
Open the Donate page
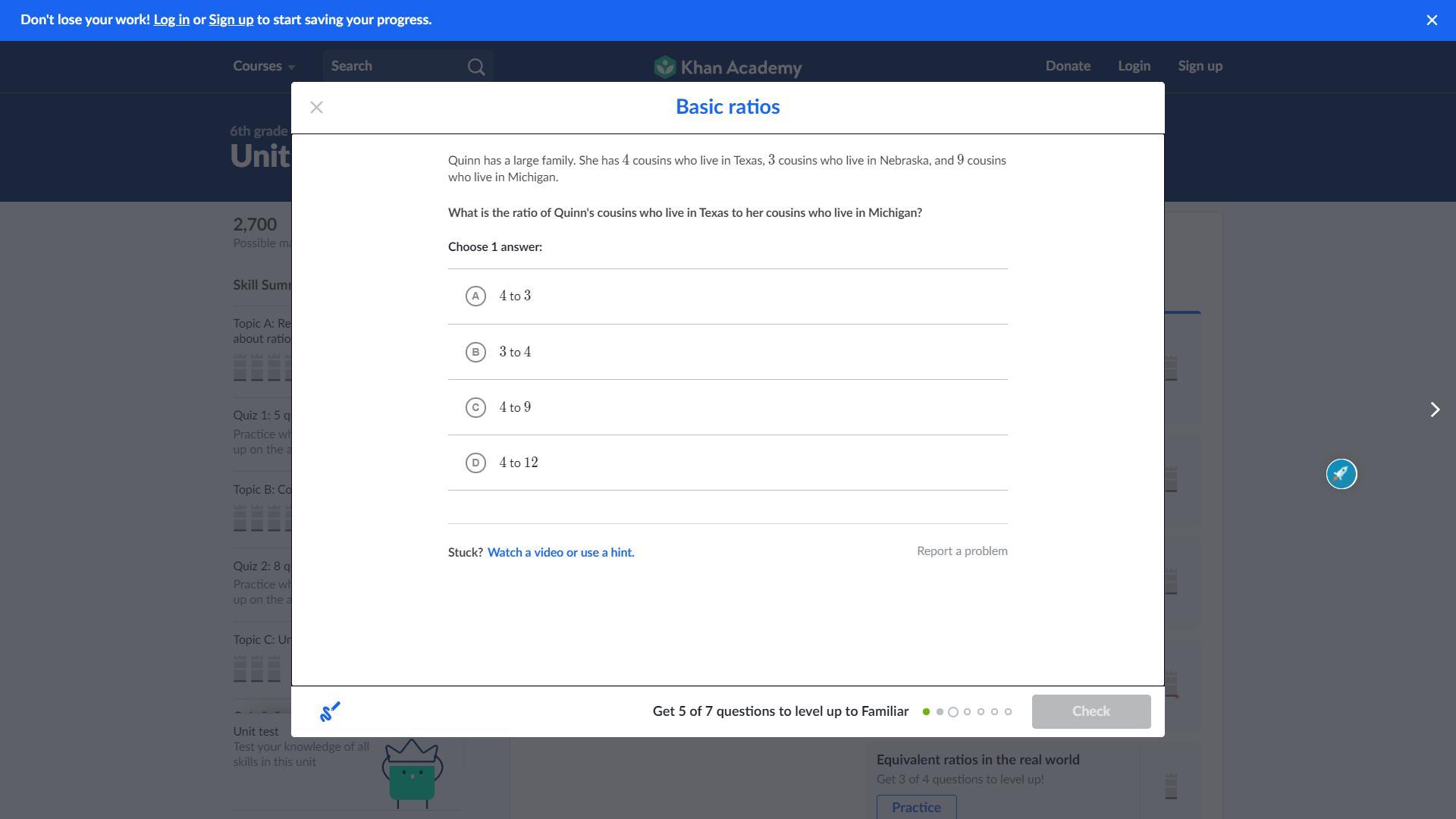1068,66
